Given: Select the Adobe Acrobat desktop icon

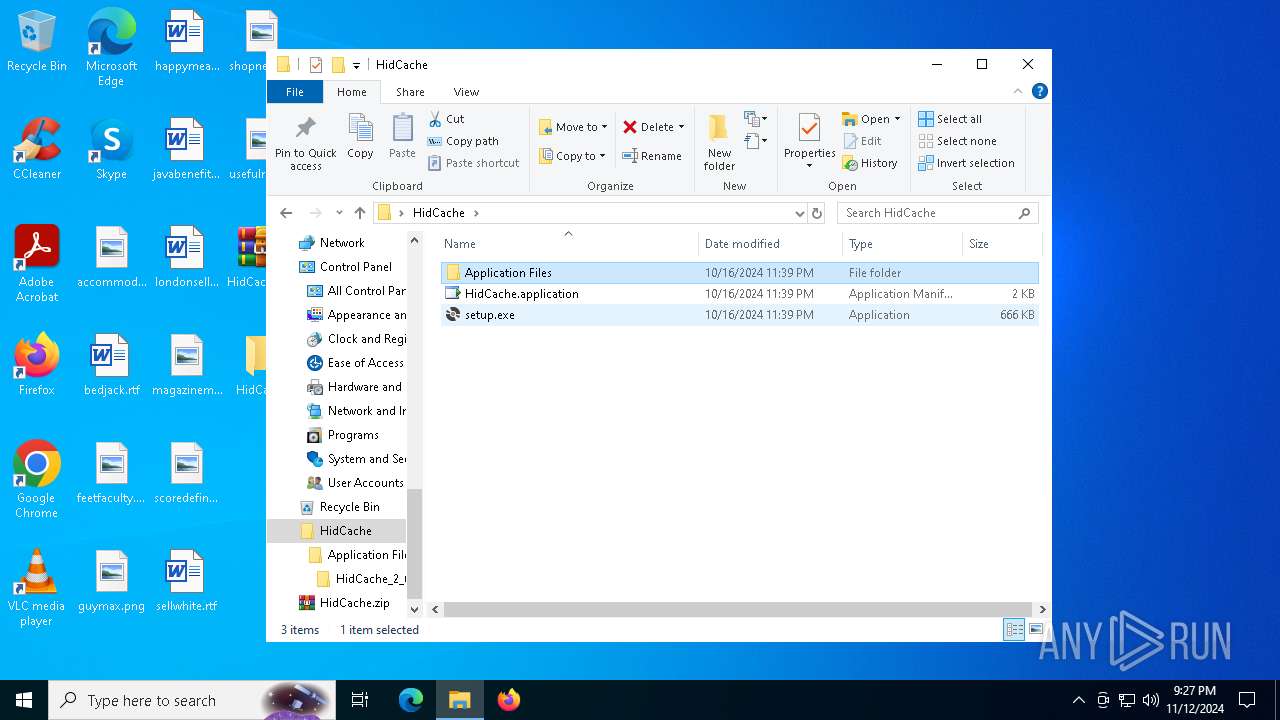Looking at the screenshot, I should pyautogui.click(x=37, y=264).
